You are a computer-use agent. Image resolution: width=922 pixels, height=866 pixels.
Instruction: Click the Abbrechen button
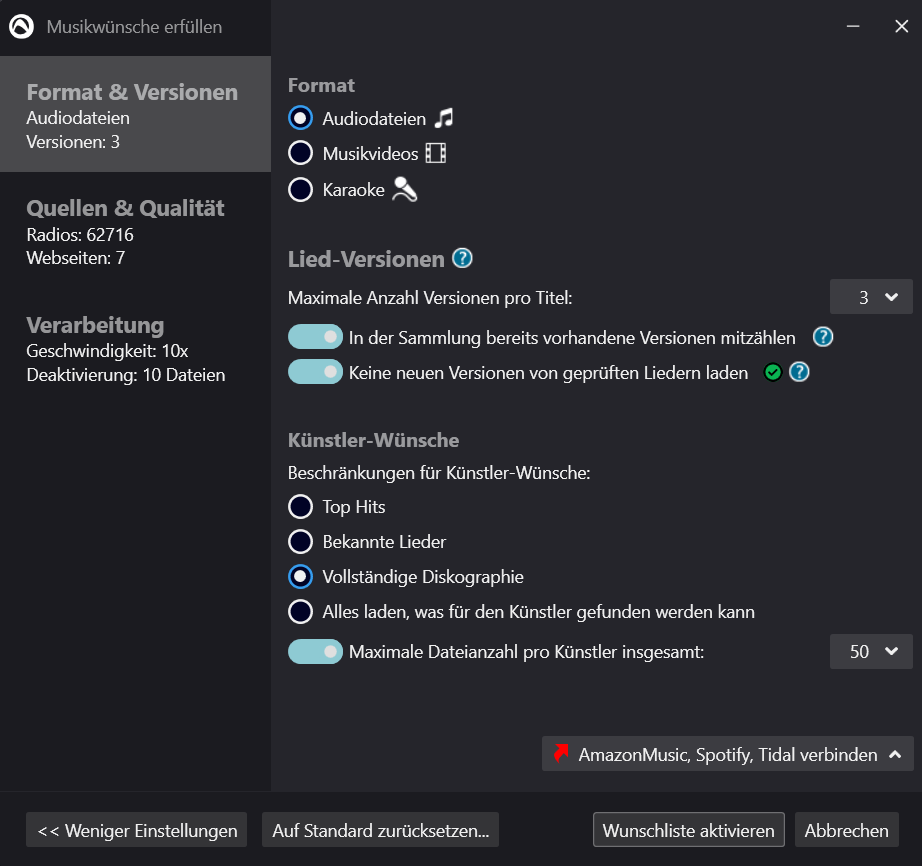click(x=847, y=830)
